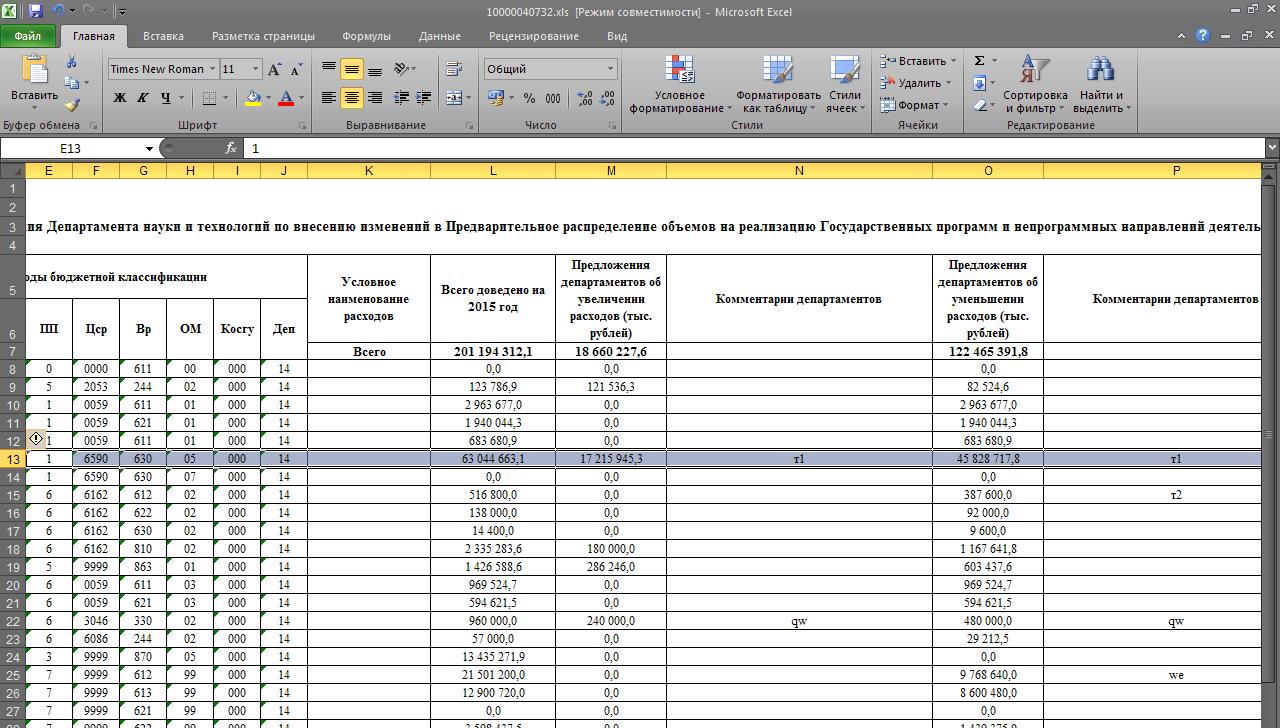Apply the red font color
The width and height of the screenshot is (1280, 728).
click(x=286, y=97)
